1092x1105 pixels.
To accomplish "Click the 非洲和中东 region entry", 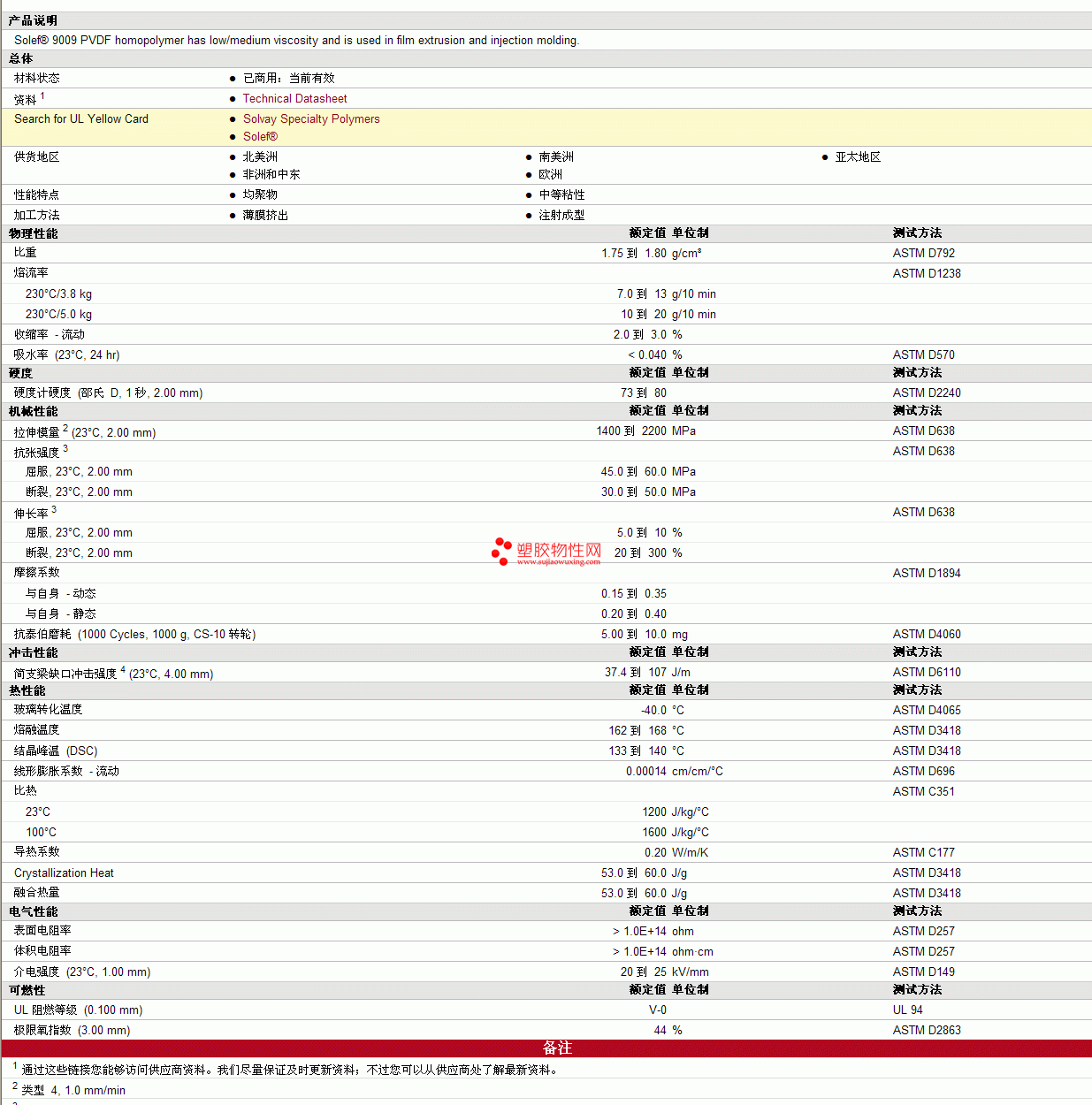I will (271, 174).
